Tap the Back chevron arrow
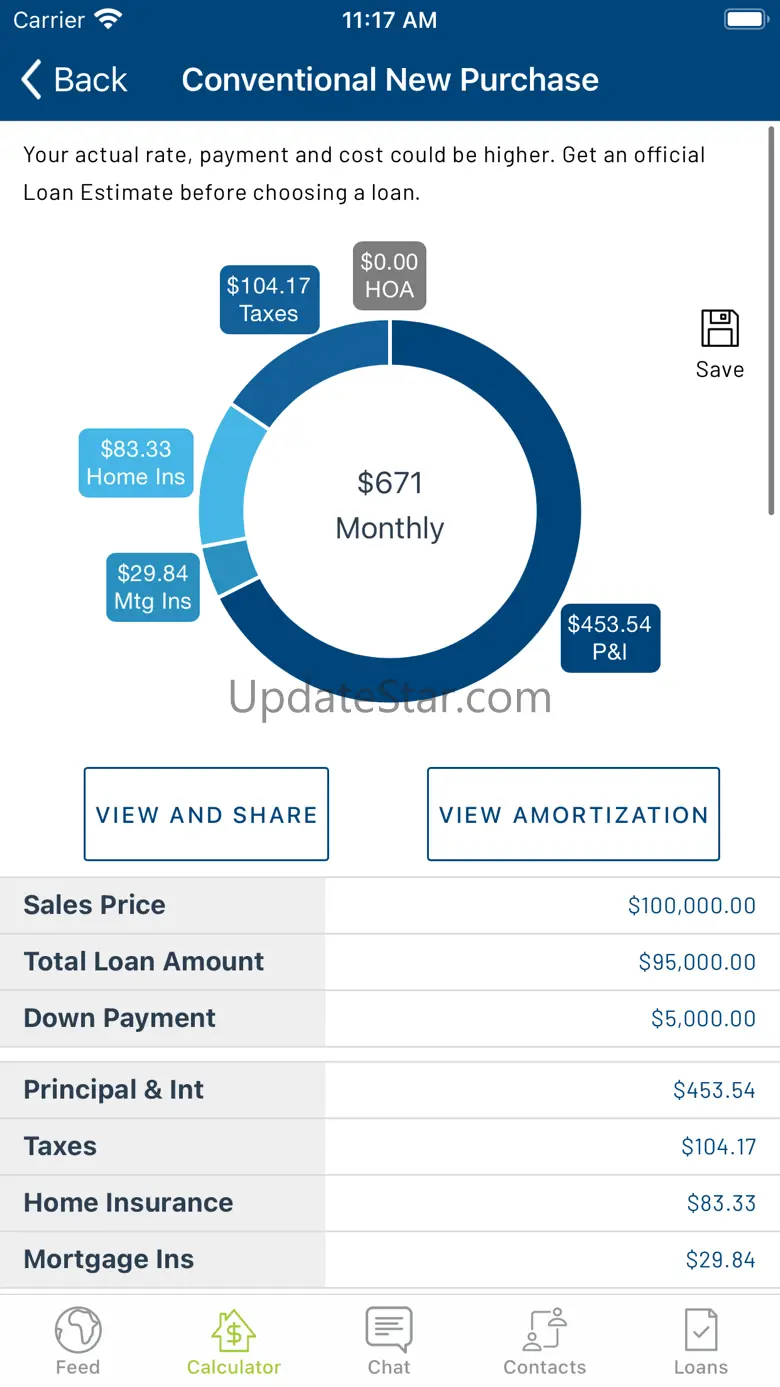 (x=32, y=80)
